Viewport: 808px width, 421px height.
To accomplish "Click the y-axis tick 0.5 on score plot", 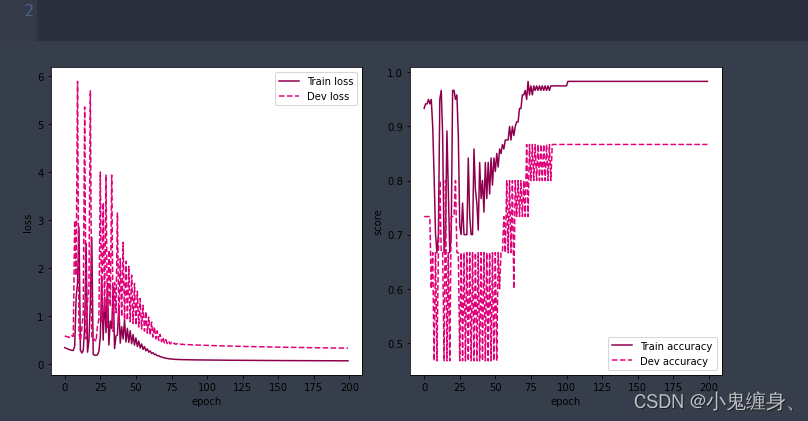I will pyautogui.click(x=395, y=344).
